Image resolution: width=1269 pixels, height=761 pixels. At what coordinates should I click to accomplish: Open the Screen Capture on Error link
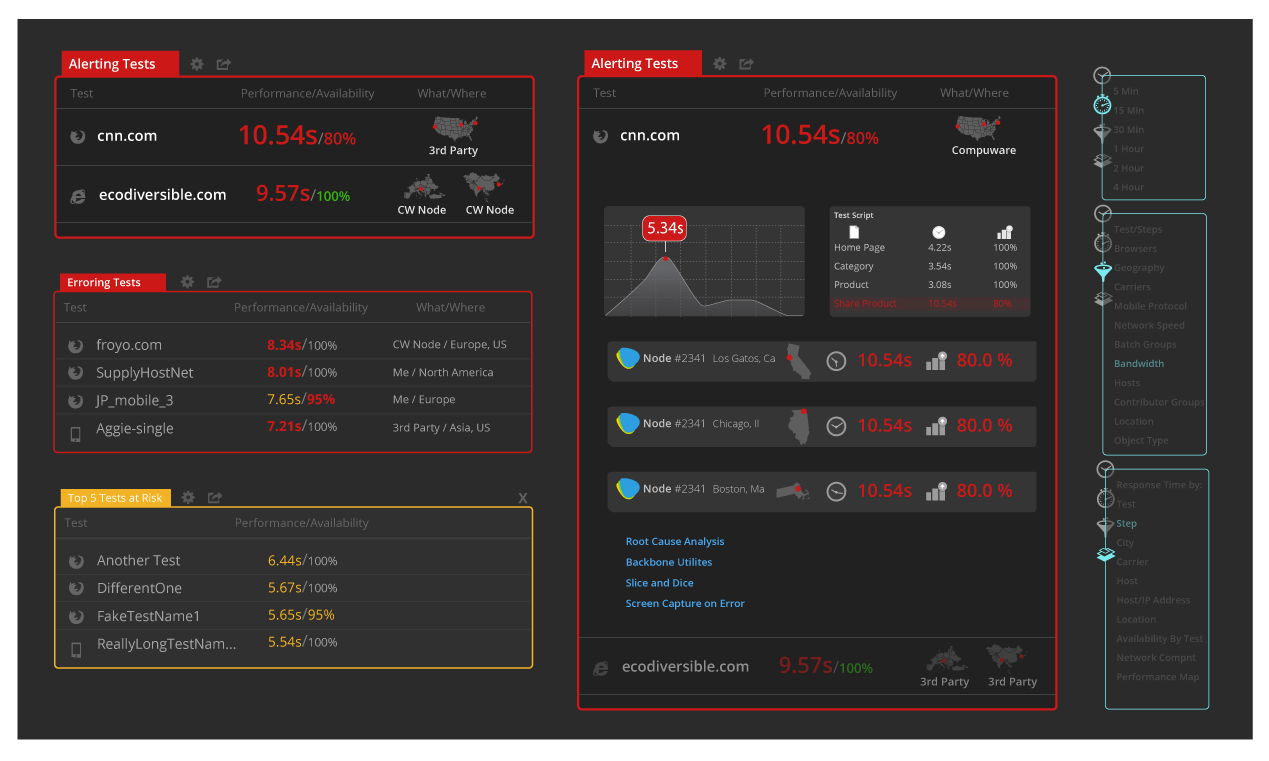(x=685, y=603)
